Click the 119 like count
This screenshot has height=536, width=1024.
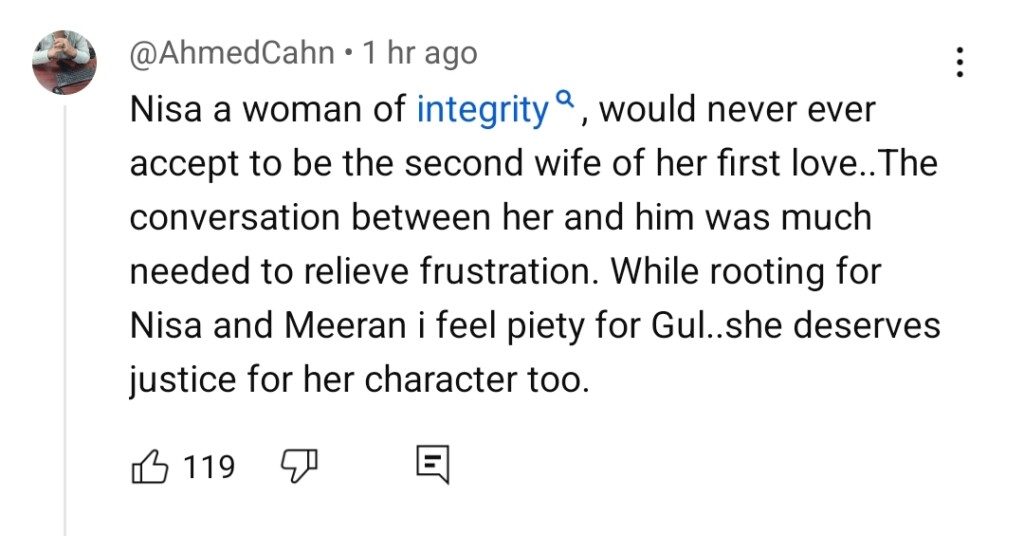point(209,466)
